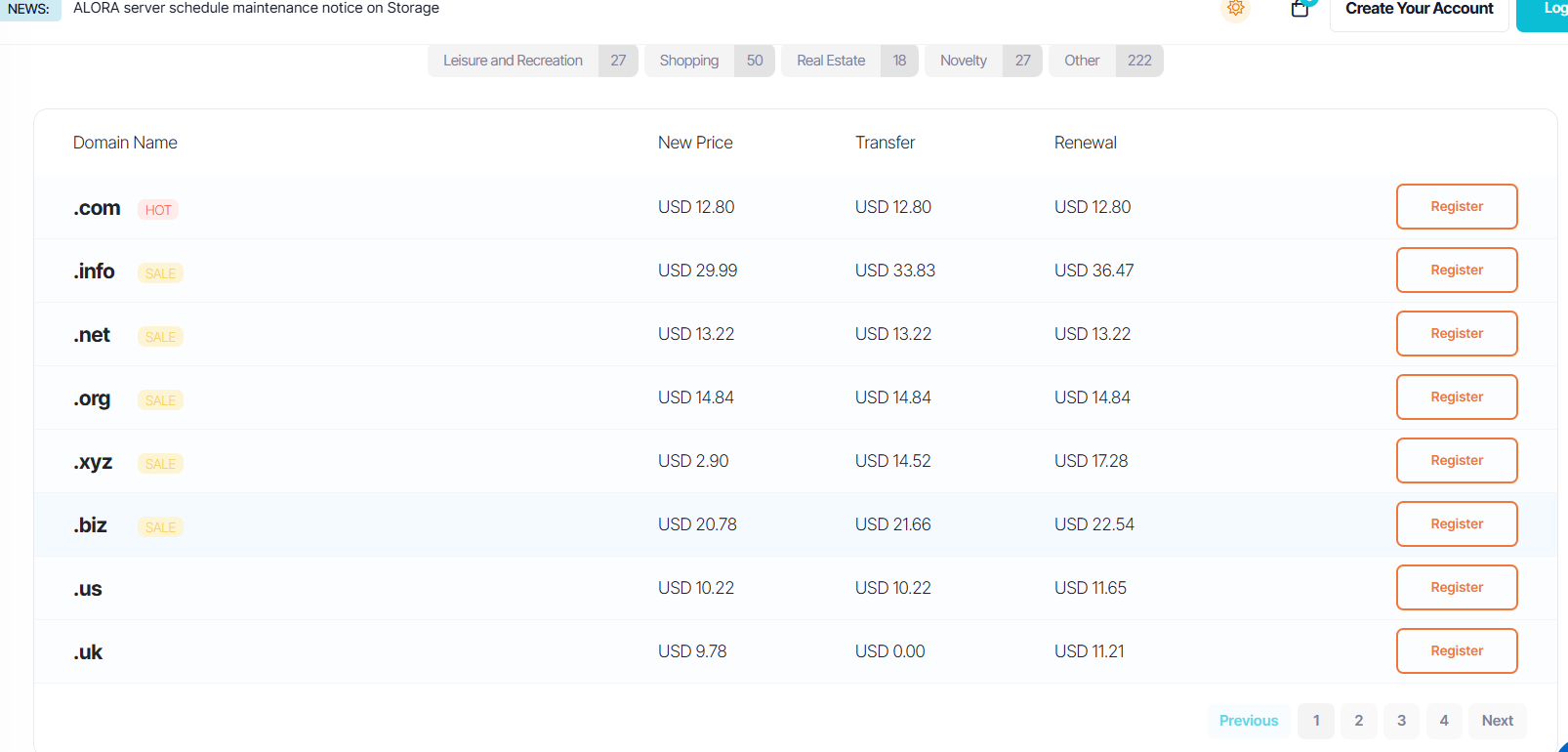The width and height of the screenshot is (1568, 752).
Task: Register the .org domain
Action: click(x=1457, y=397)
